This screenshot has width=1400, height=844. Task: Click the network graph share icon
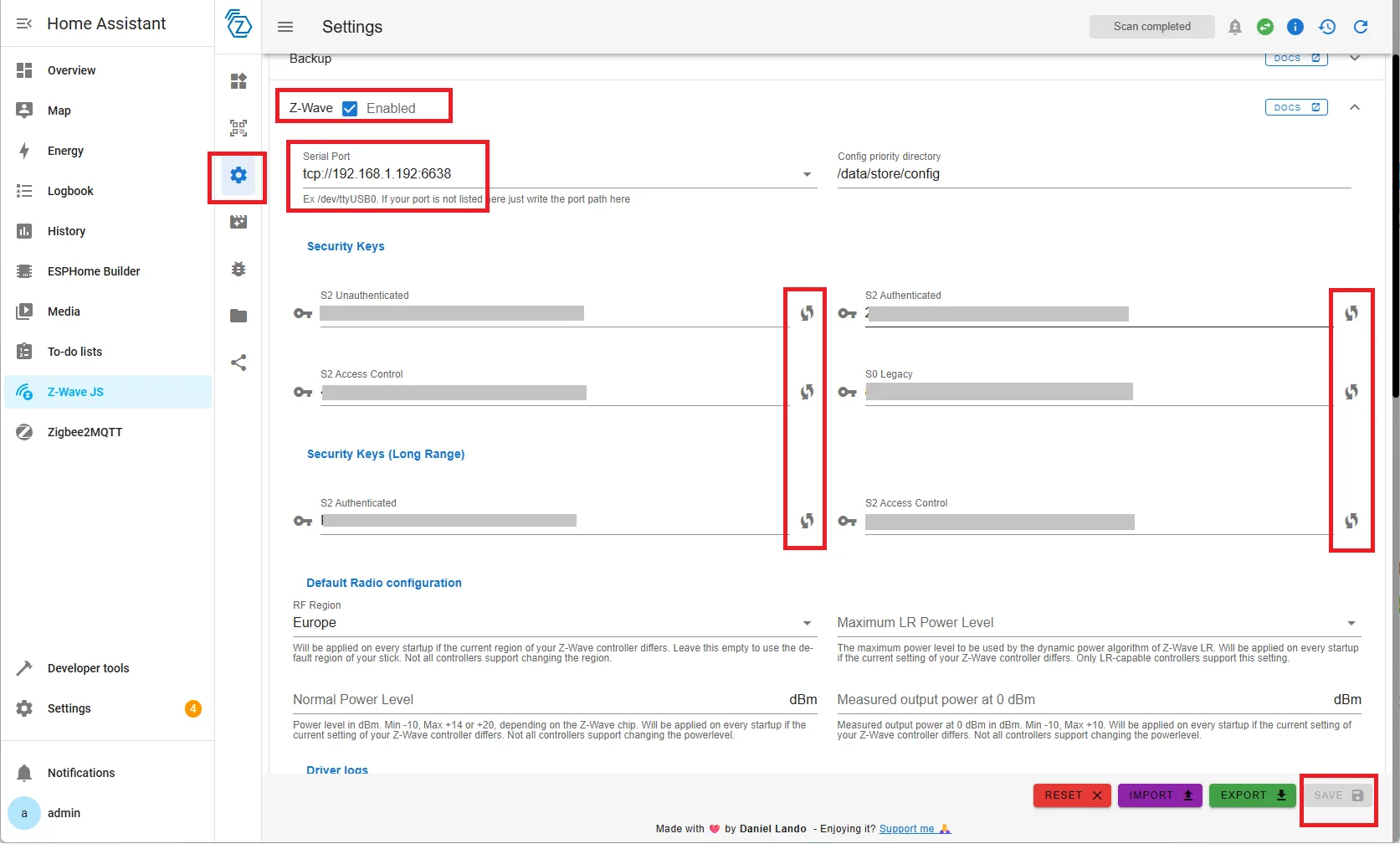click(x=238, y=363)
